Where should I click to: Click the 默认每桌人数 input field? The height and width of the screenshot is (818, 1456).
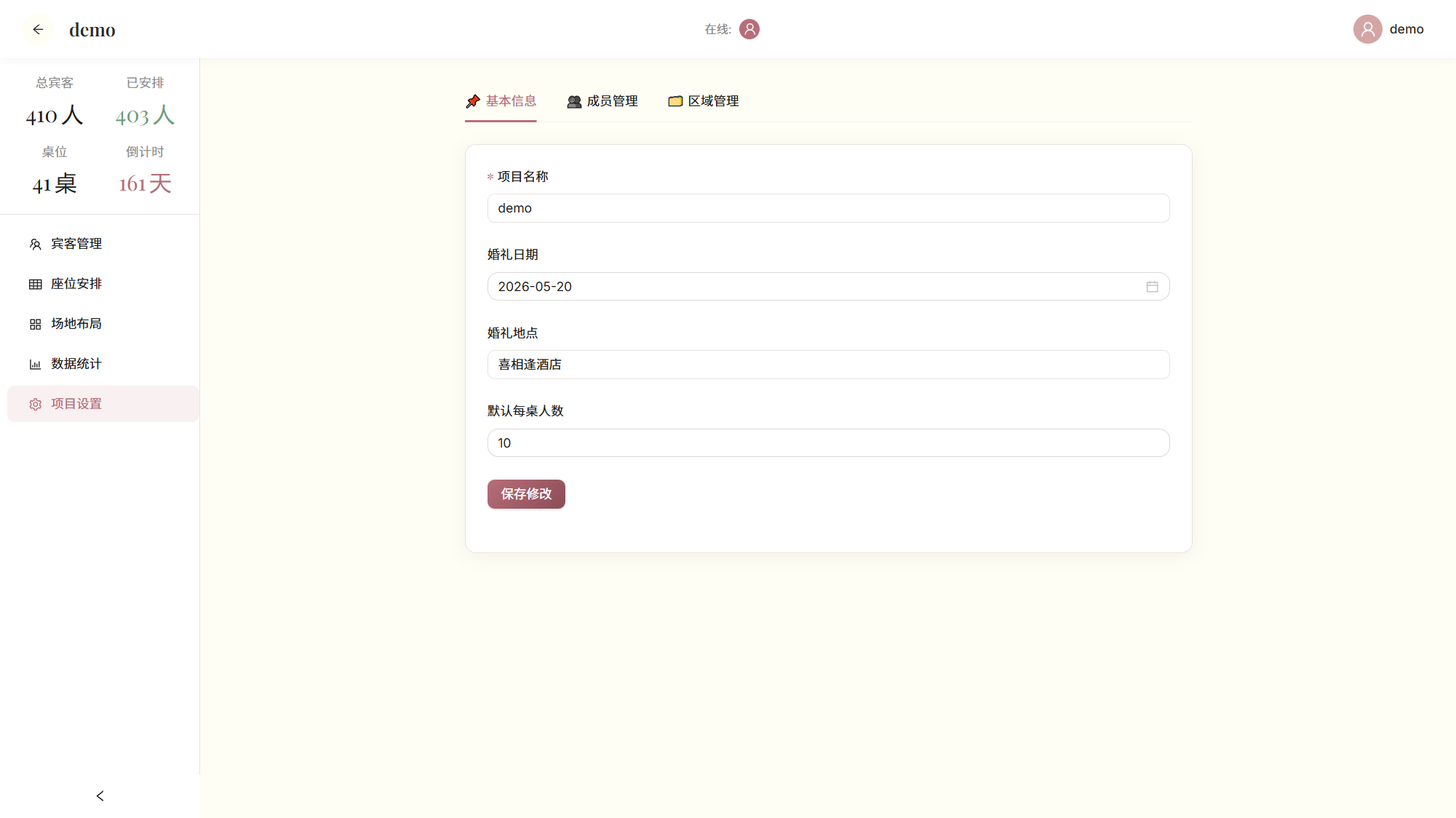click(x=828, y=443)
